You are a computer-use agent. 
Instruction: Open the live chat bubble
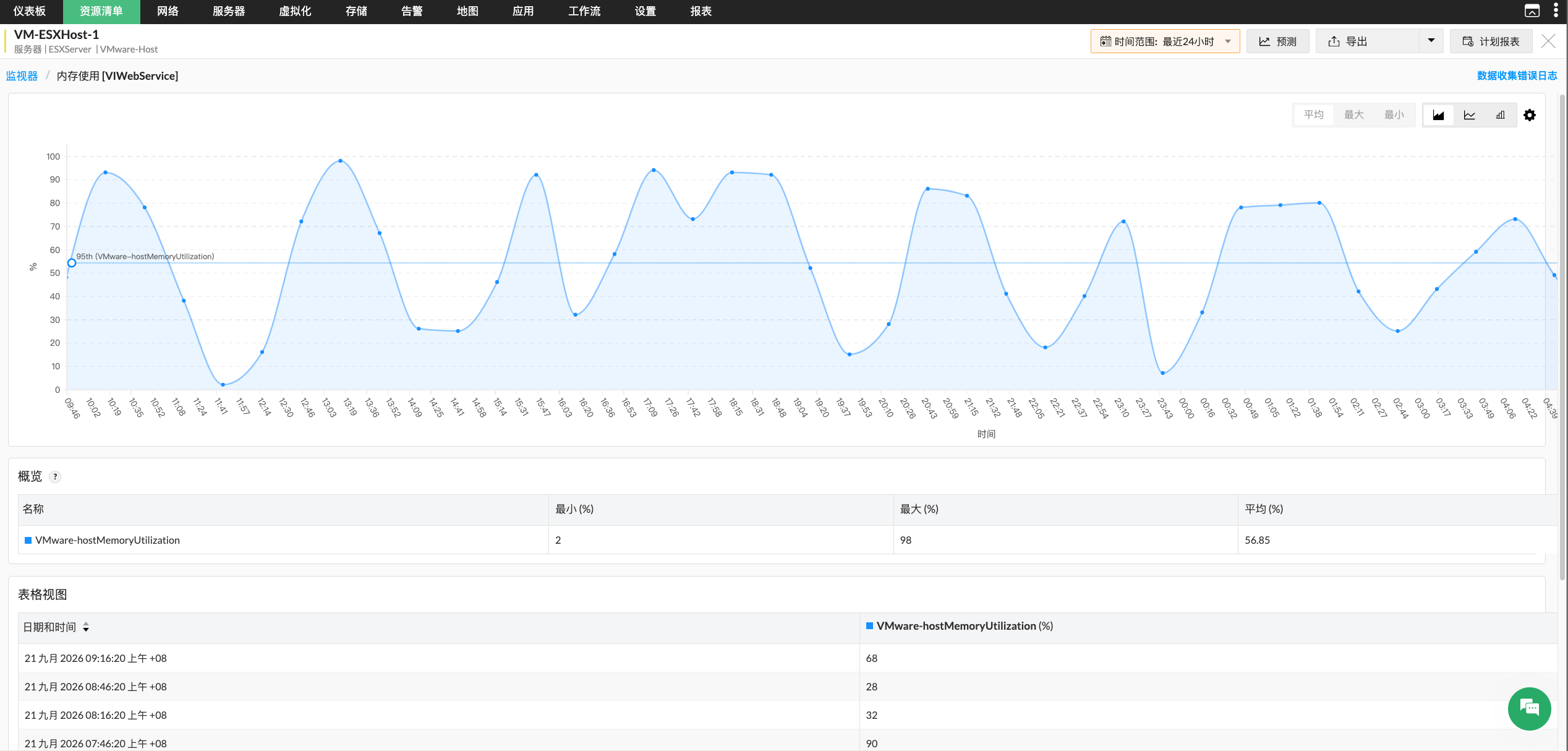point(1529,708)
